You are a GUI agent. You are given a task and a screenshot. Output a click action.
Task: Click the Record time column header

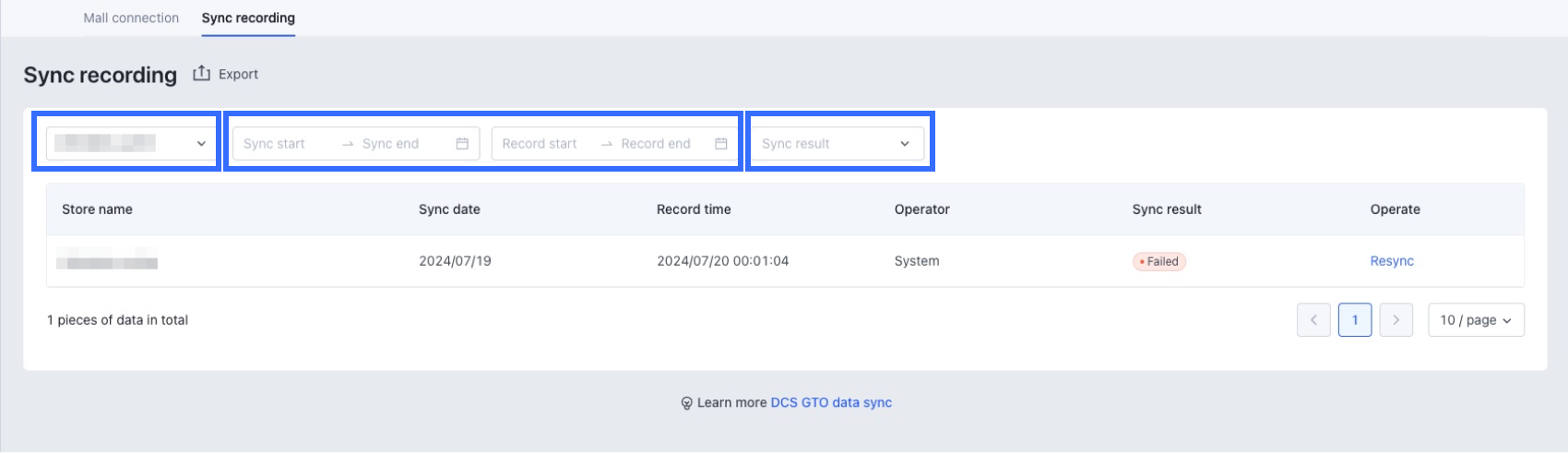coord(694,209)
